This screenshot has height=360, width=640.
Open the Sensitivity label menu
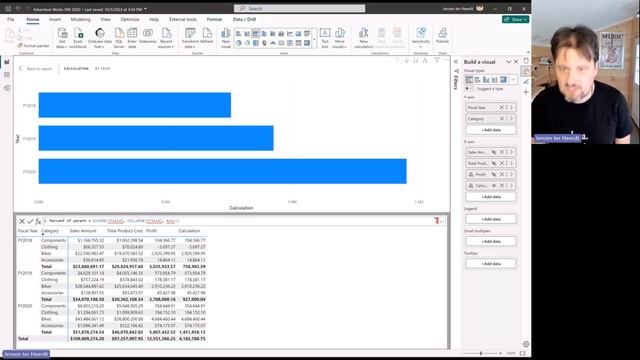click(420, 38)
